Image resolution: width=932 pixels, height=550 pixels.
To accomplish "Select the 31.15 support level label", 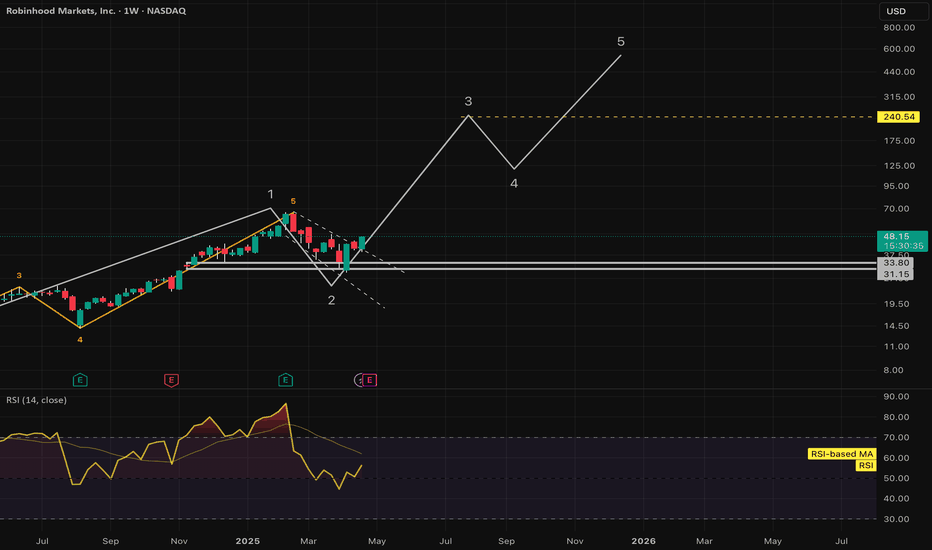I will pyautogui.click(x=893, y=274).
